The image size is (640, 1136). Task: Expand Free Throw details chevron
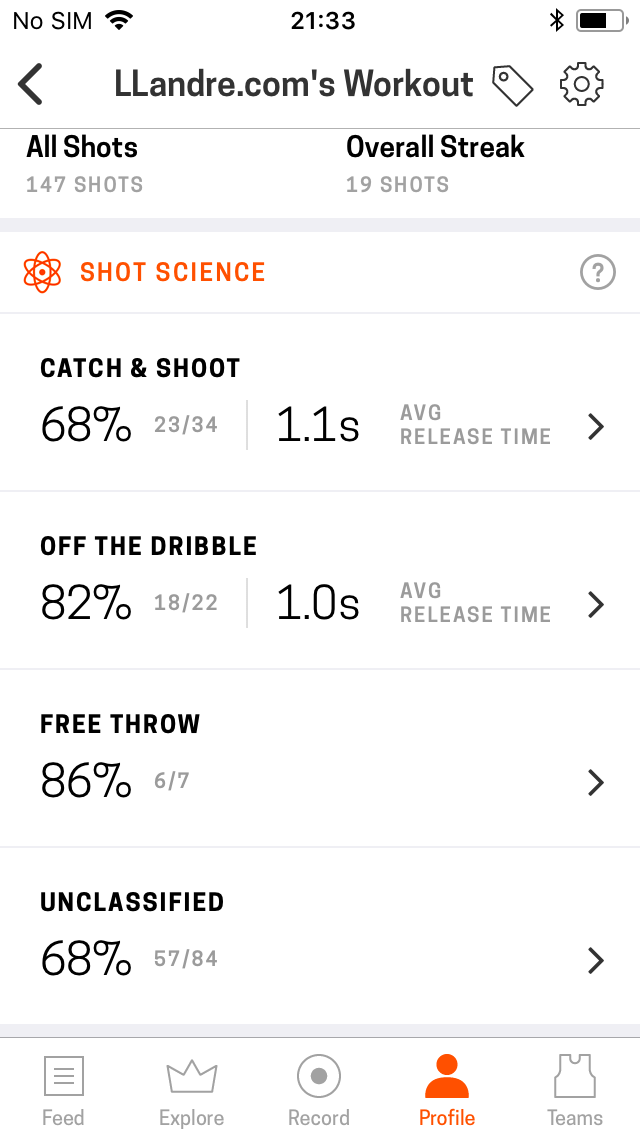click(596, 782)
